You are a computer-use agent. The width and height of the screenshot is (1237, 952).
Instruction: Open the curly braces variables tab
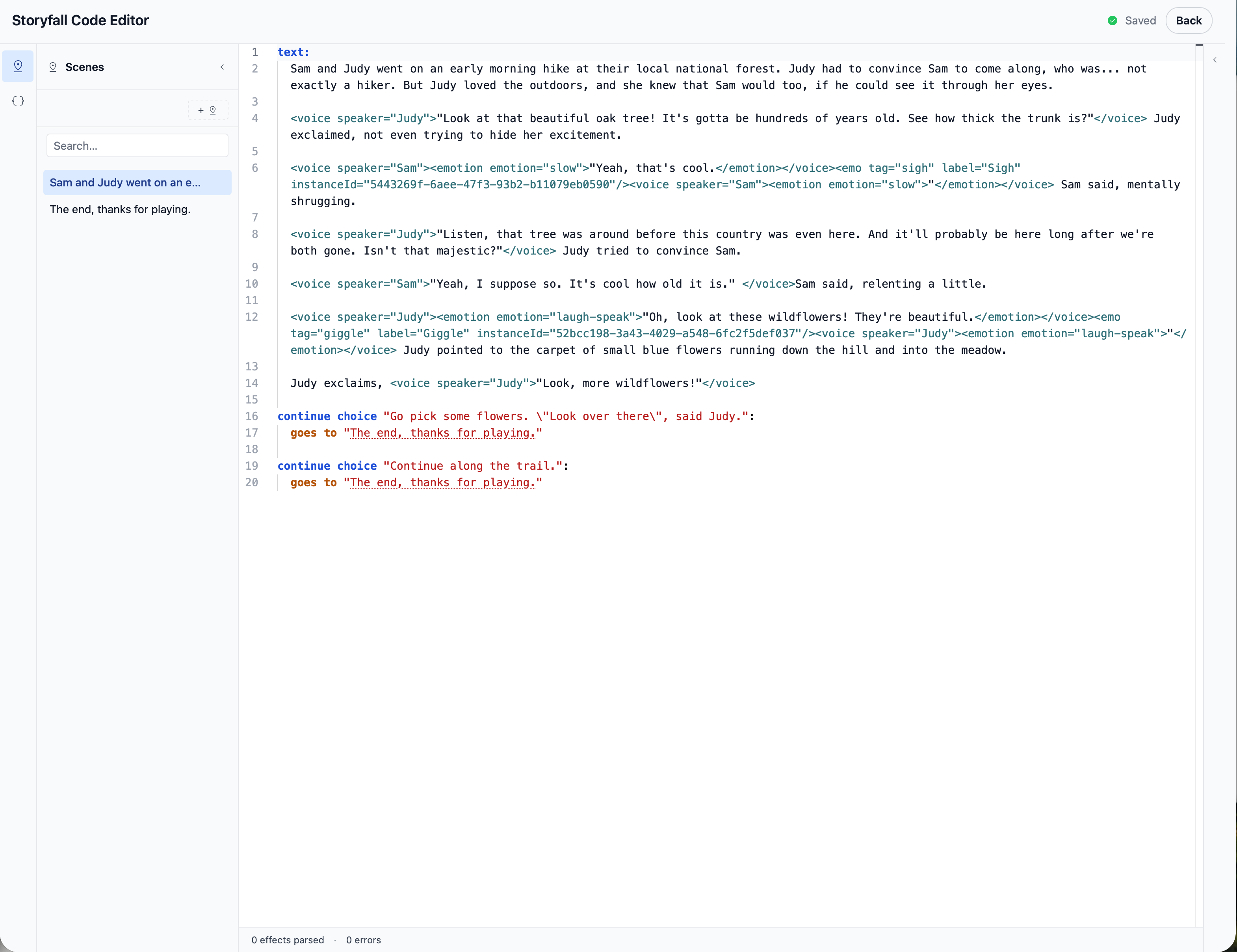tap(18, 101)
